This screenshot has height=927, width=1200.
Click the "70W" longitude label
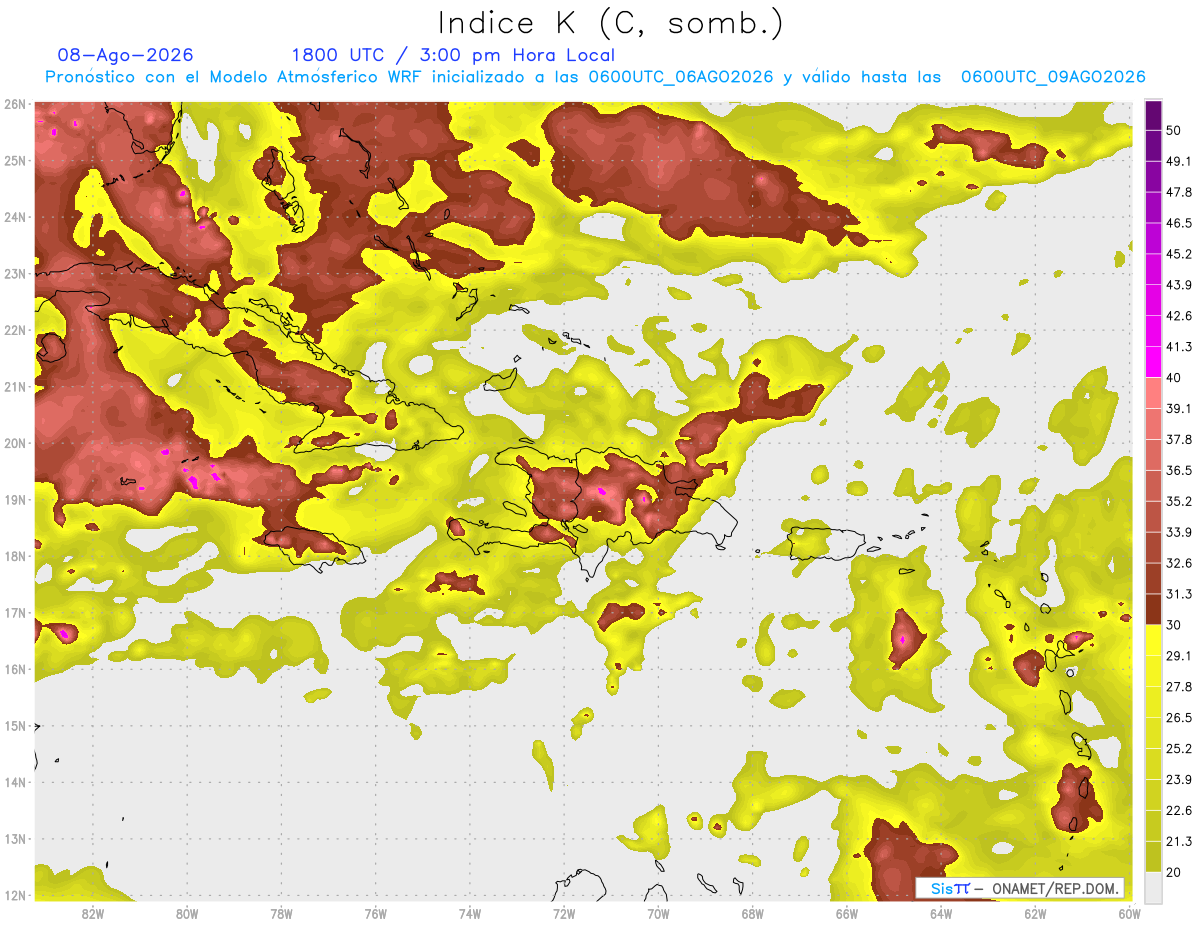(658, 914)
